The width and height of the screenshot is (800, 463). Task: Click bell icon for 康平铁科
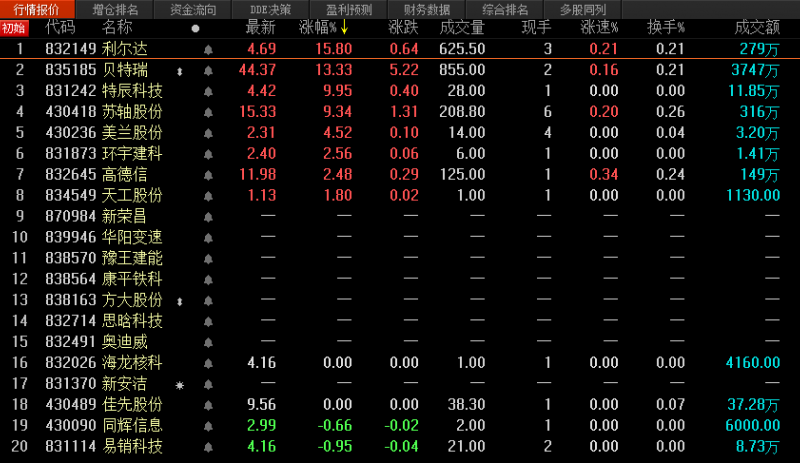[208, 280]
